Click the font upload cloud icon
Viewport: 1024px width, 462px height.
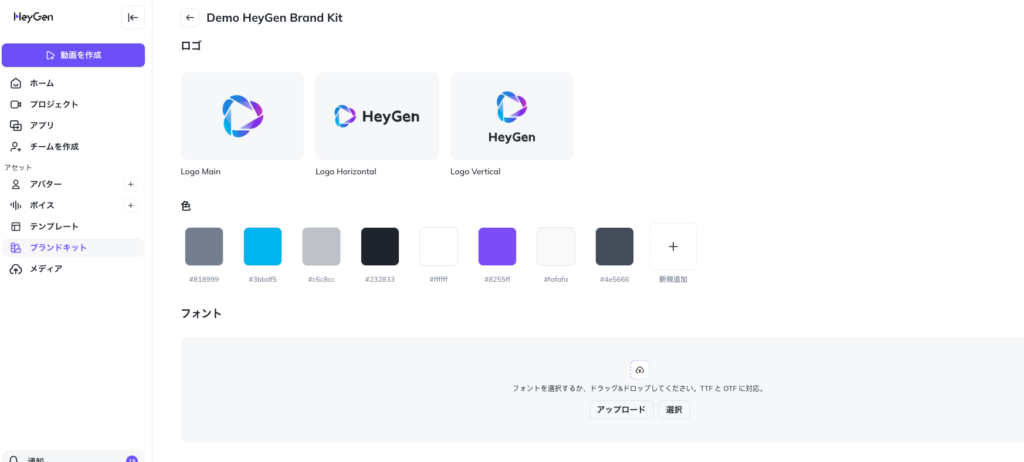click(x=639, y=370)
